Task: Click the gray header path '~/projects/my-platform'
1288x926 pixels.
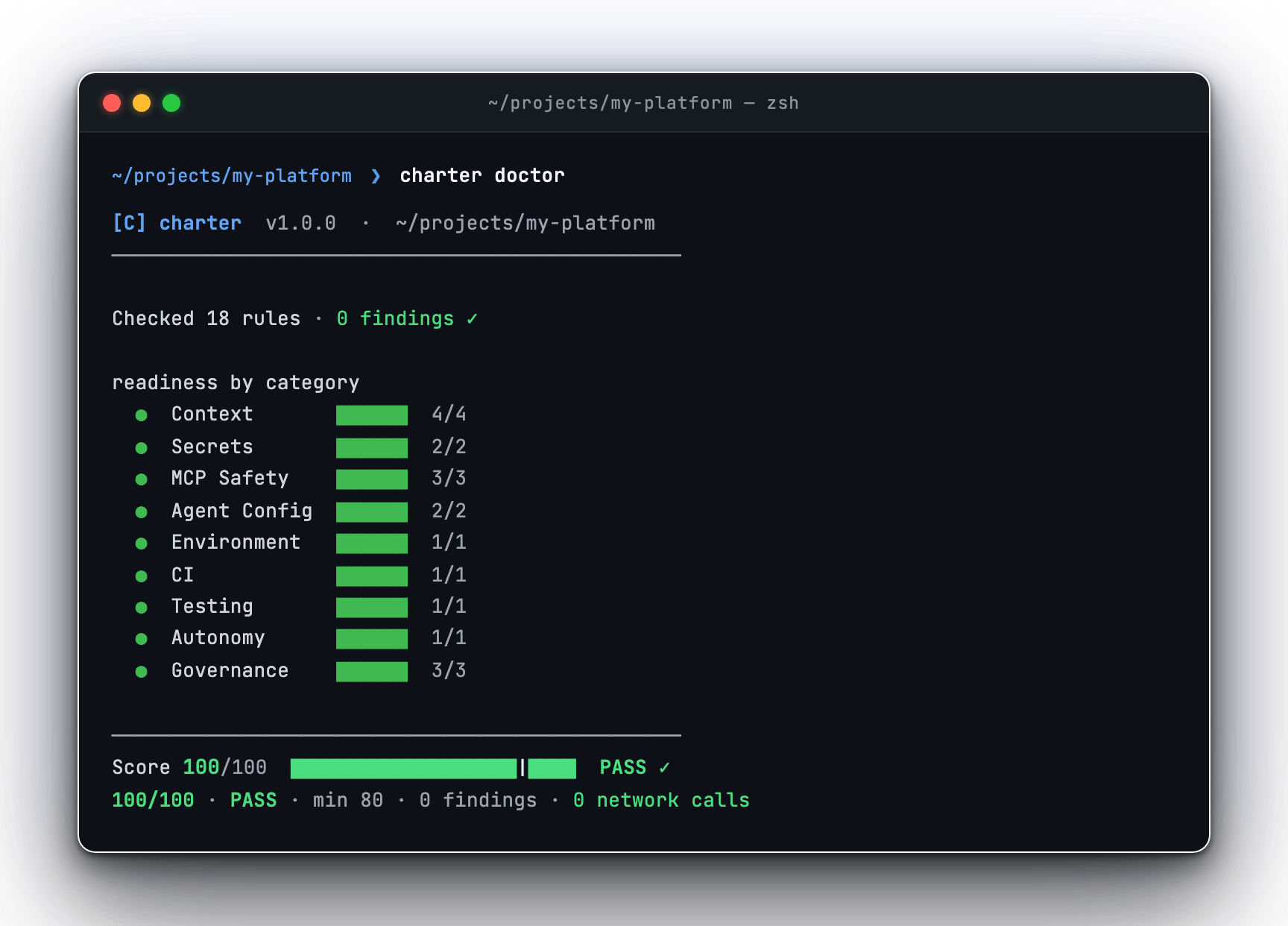Action: pos(525,223)
